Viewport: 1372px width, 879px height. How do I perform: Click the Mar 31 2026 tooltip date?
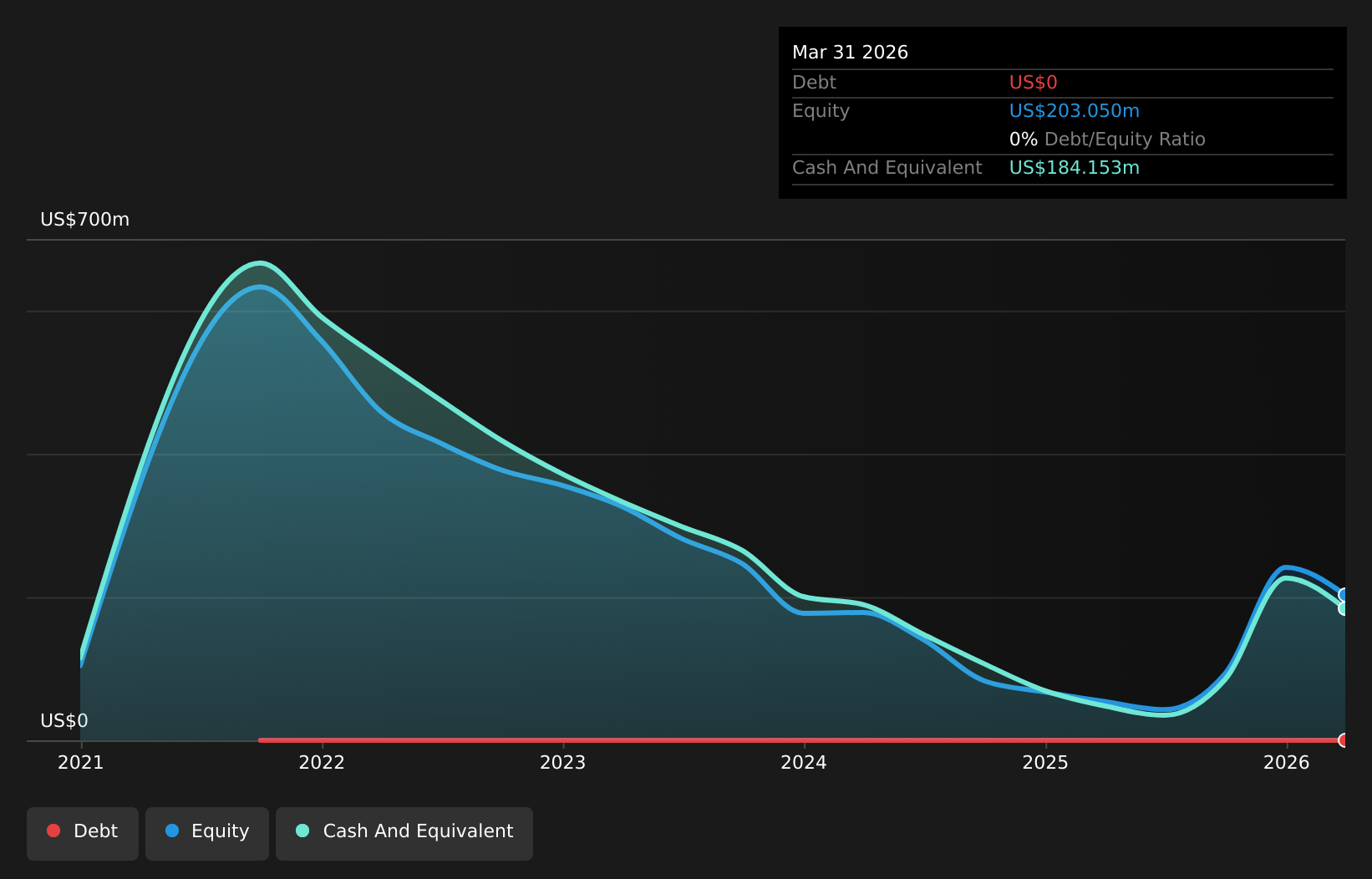click(850, 53)
